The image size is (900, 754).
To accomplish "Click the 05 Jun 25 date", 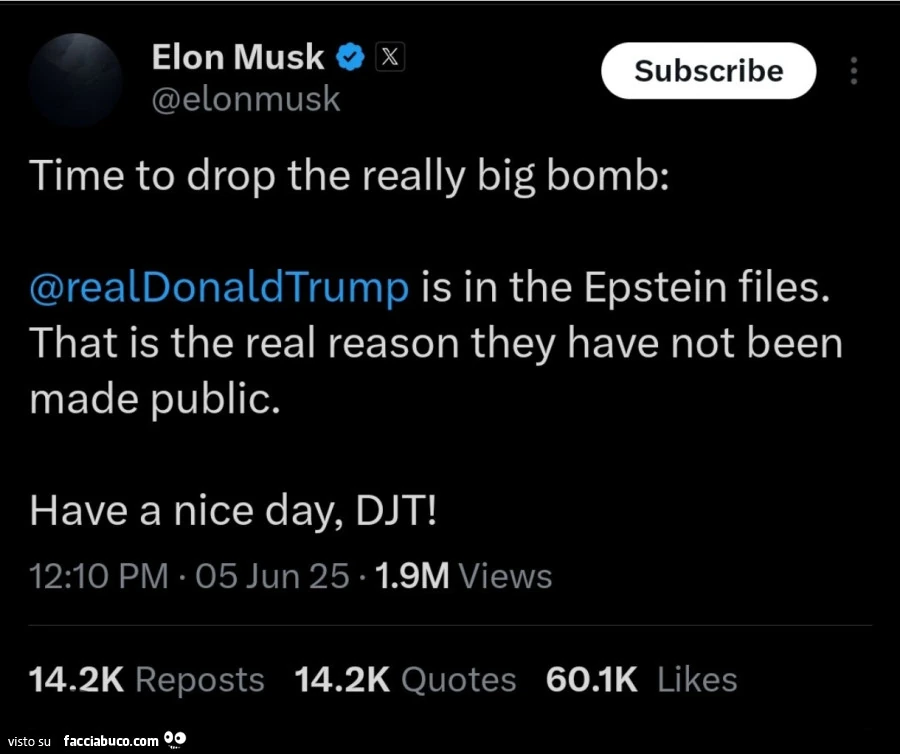I will [x=272, y=576].
